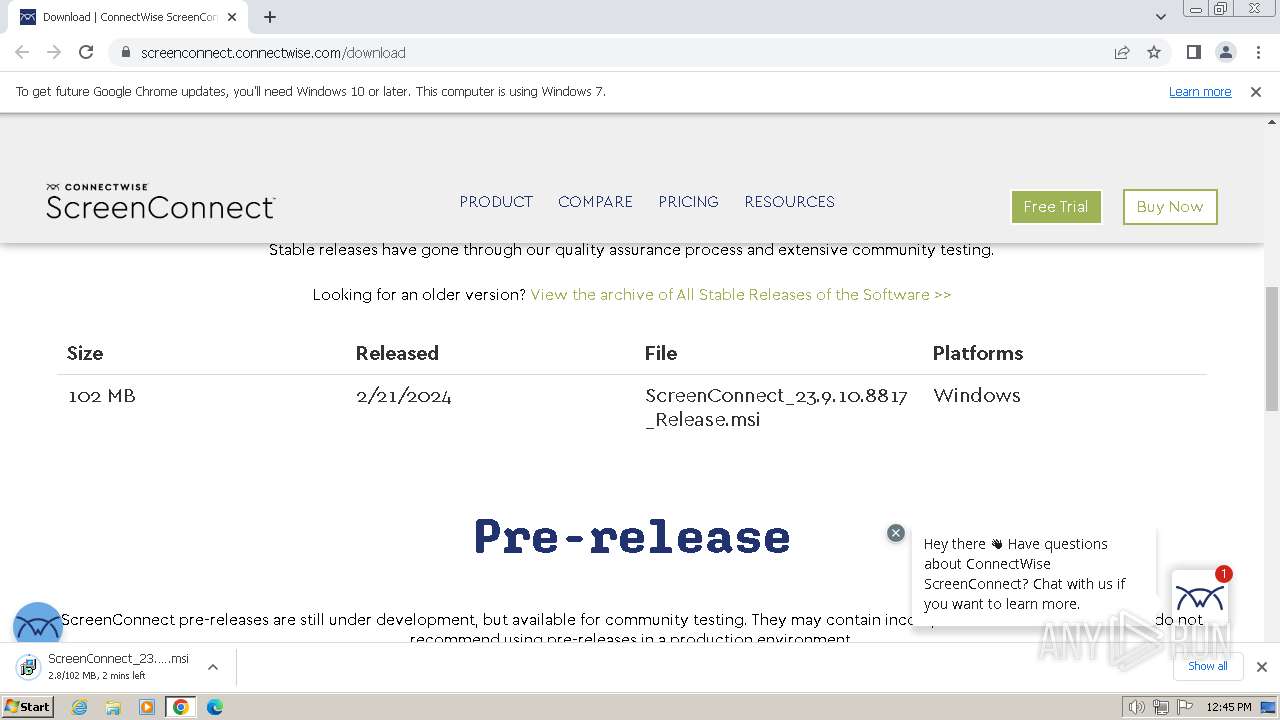Click the address bar URL
This screenshot has height=720, width=1280.
(273, 52)
